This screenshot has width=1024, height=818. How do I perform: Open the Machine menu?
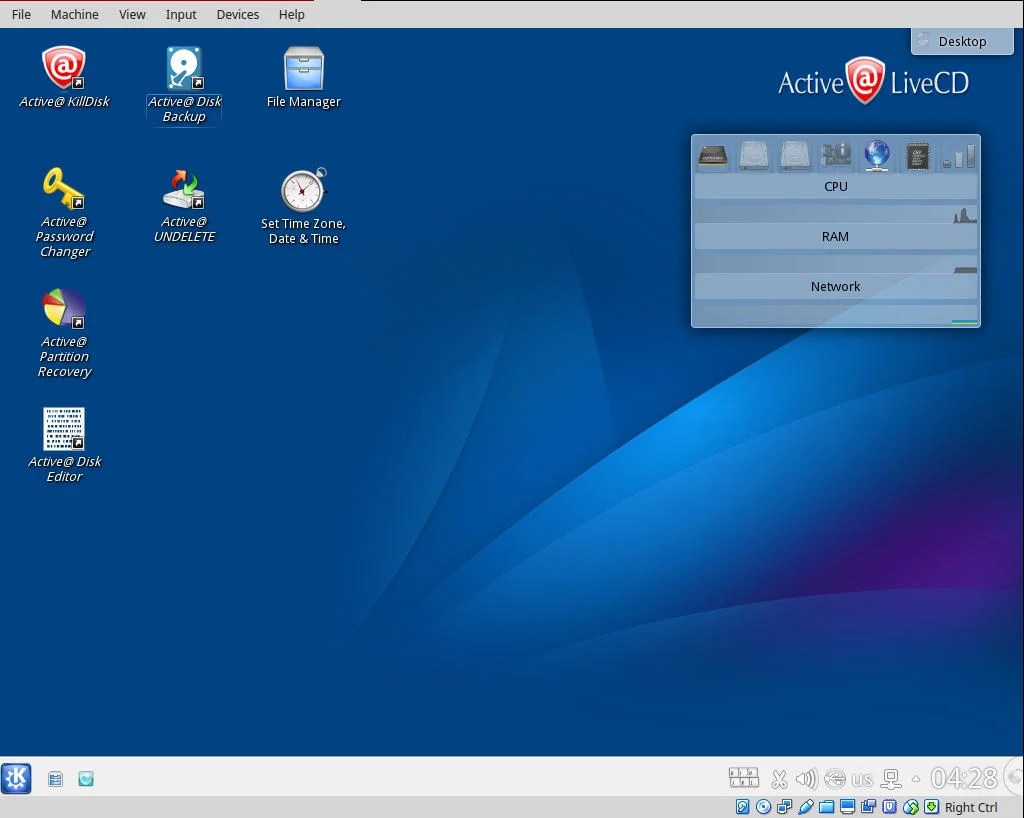(x=74, y=14)
